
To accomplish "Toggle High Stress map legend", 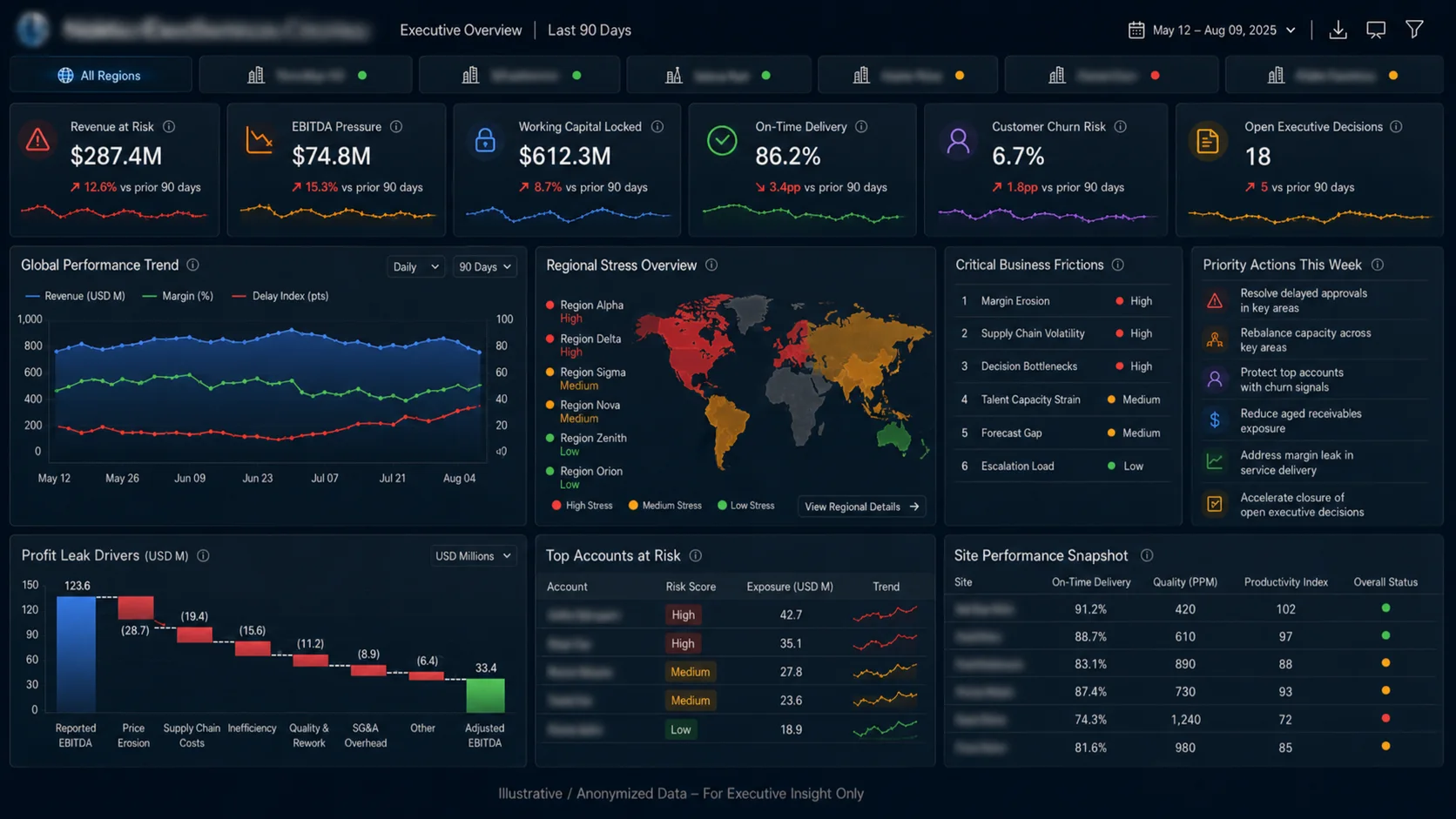I will pyautogui.click(x=582, y=506).
